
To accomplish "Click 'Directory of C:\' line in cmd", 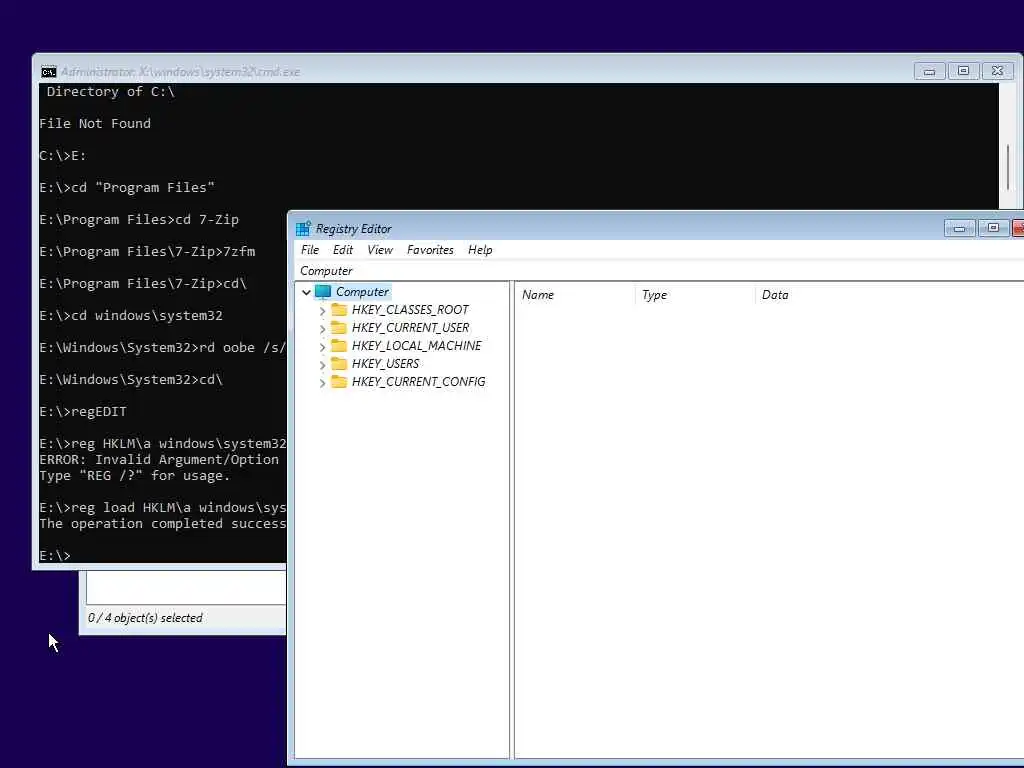I will 110,91.
